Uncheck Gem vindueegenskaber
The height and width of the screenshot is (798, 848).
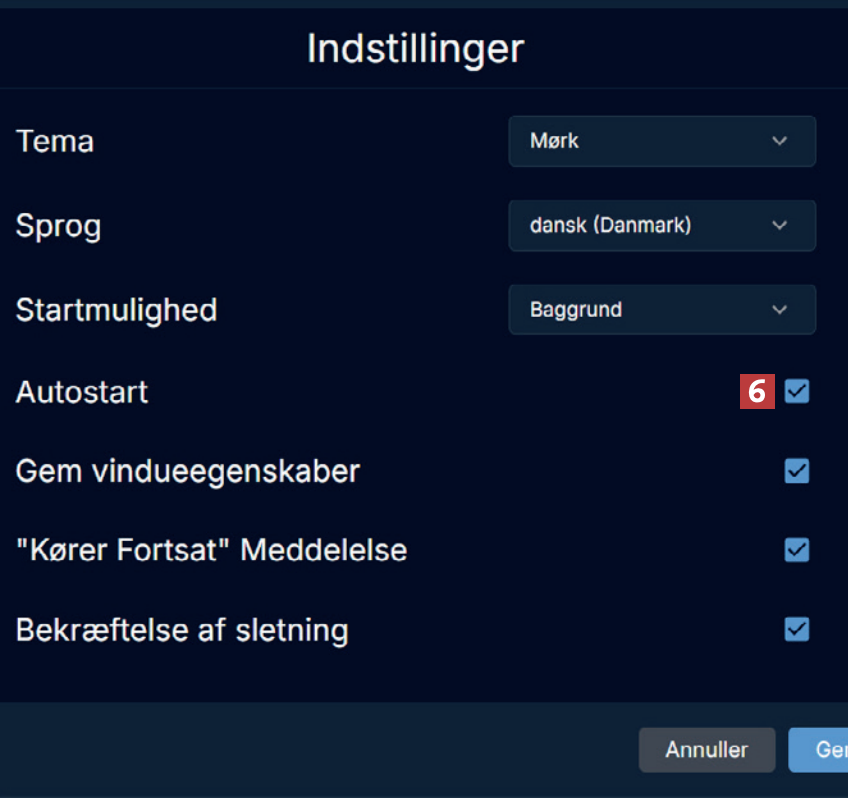[797, 471]
